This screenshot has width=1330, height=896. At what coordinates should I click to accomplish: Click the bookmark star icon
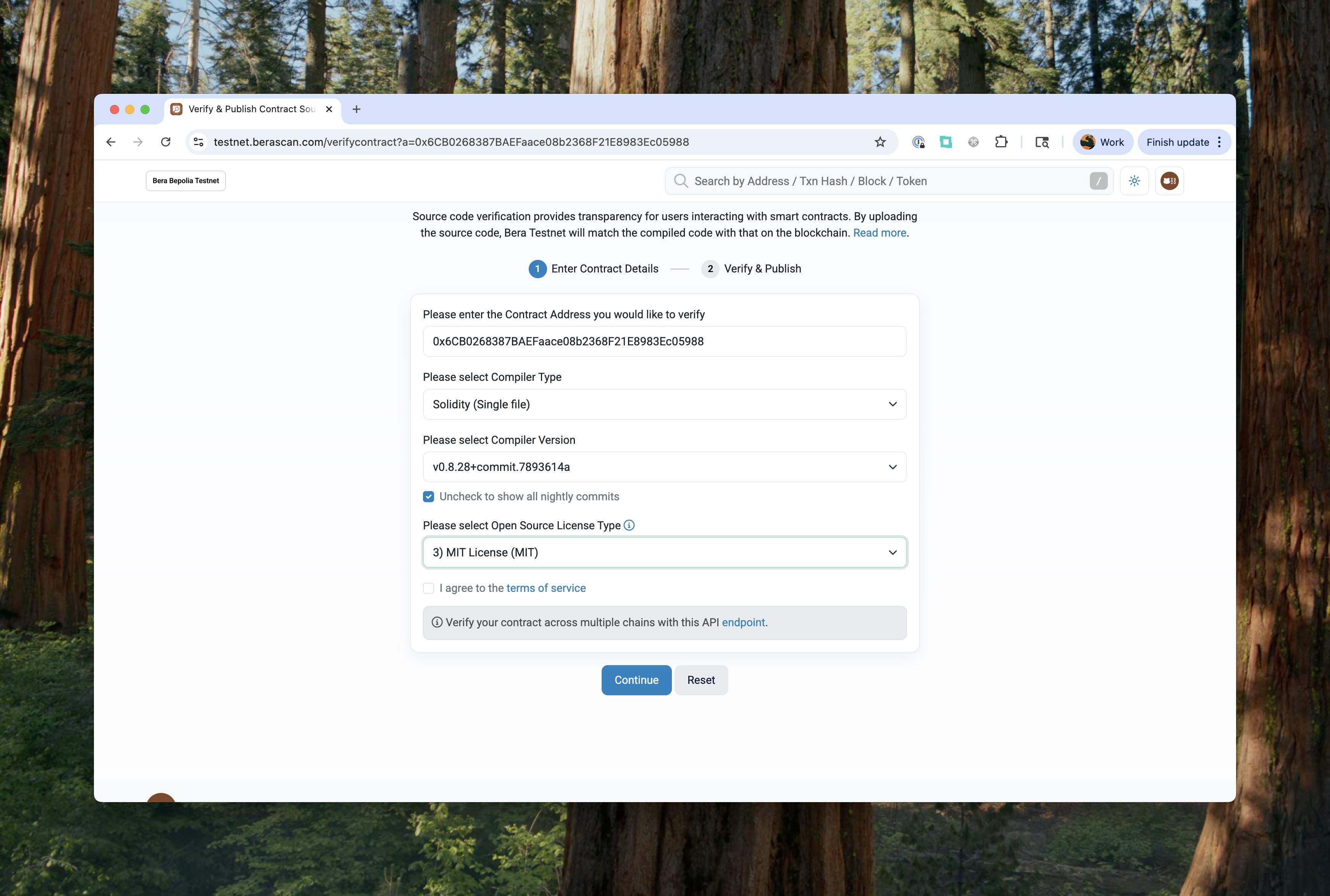[880, 142]
